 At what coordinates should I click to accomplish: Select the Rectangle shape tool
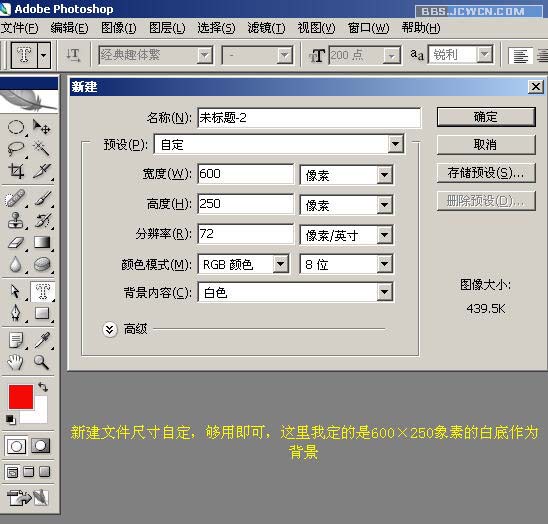point(42,313)
